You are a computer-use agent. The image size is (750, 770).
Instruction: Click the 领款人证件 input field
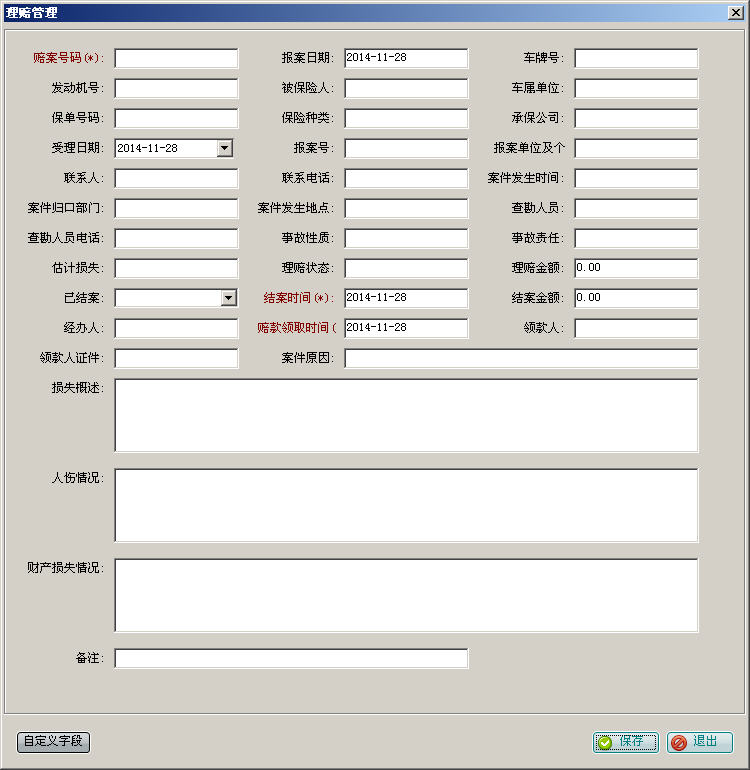pyautogui.click(x=176, y=358)
